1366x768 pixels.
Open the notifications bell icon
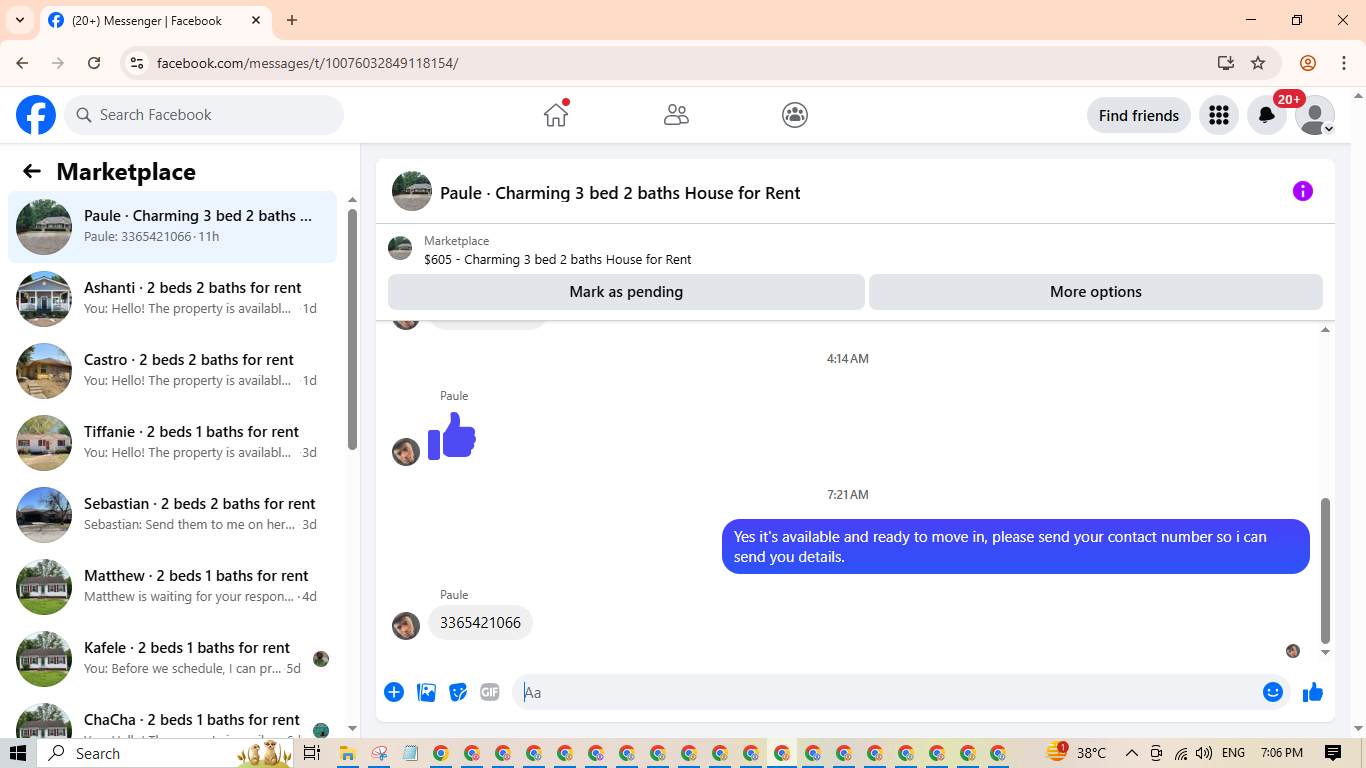tap(1266, 115)
